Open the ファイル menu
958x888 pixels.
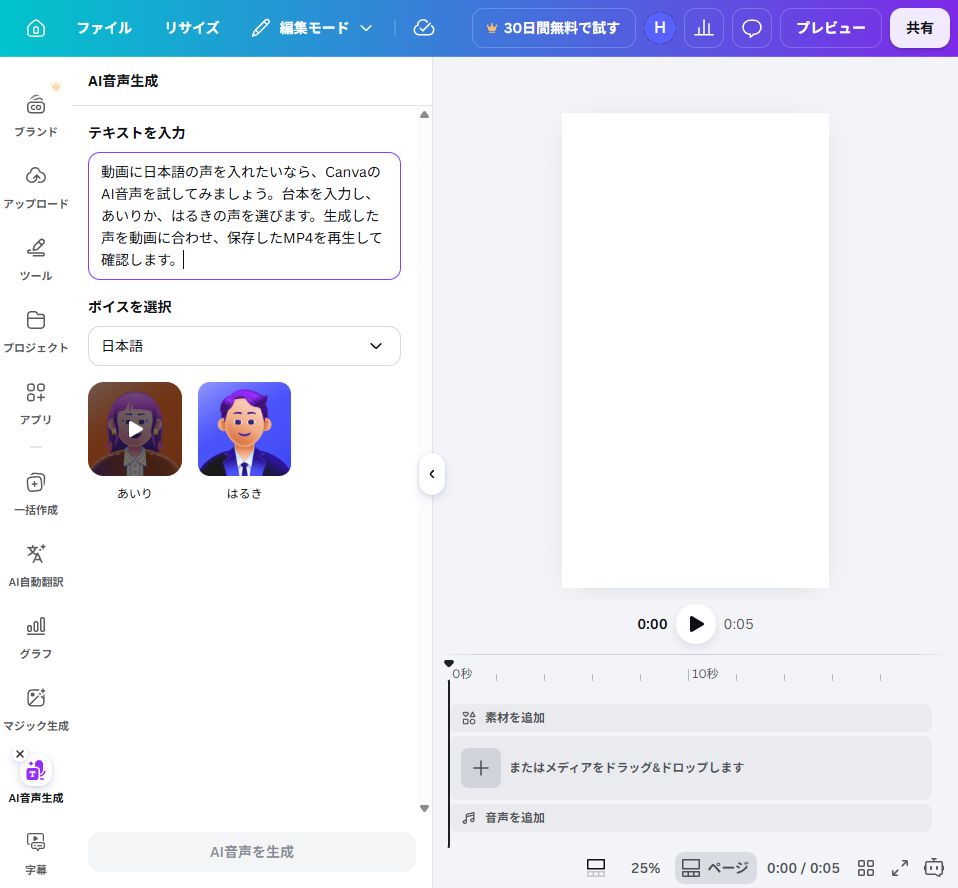click(104, 28)
